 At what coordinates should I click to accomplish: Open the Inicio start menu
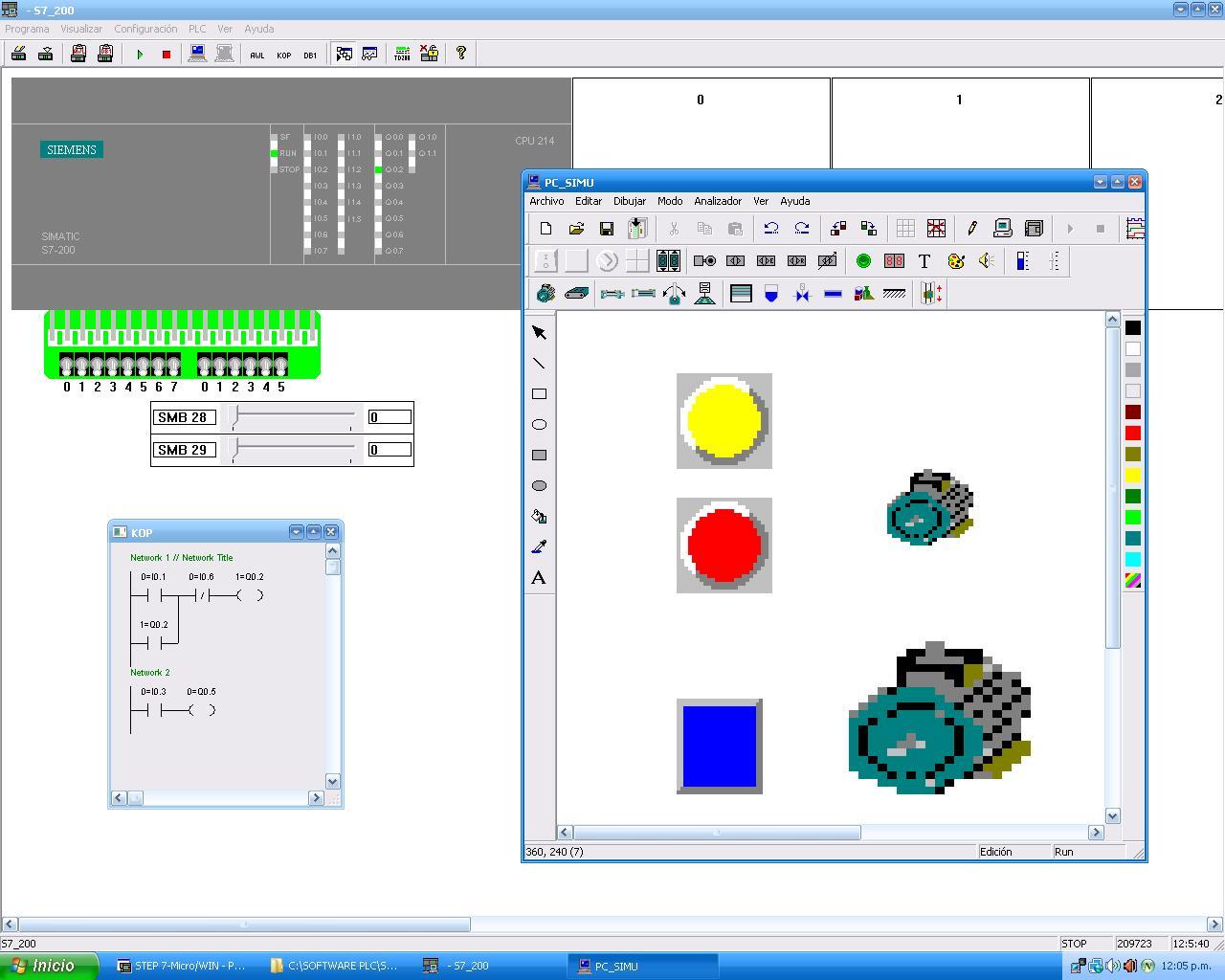point(49,966)
